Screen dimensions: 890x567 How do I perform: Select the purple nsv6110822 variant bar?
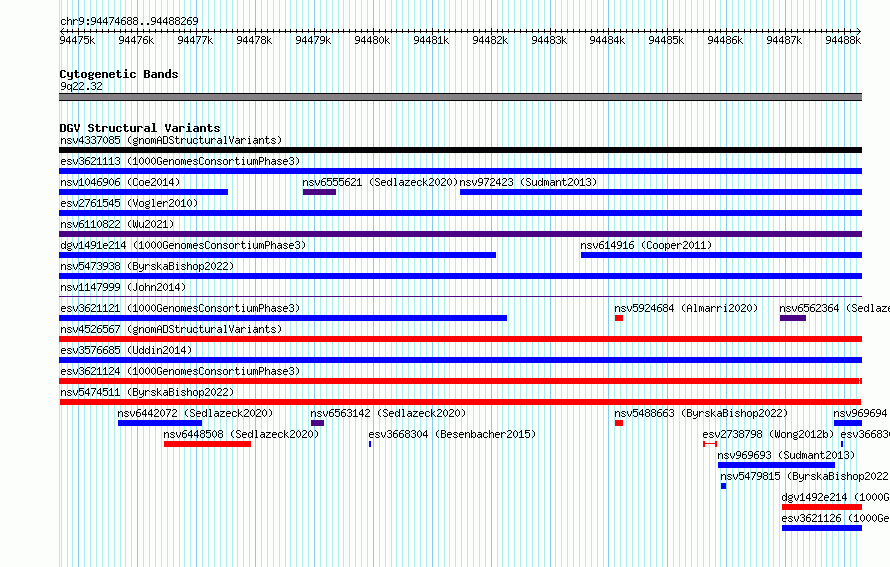tap(460, 234)
